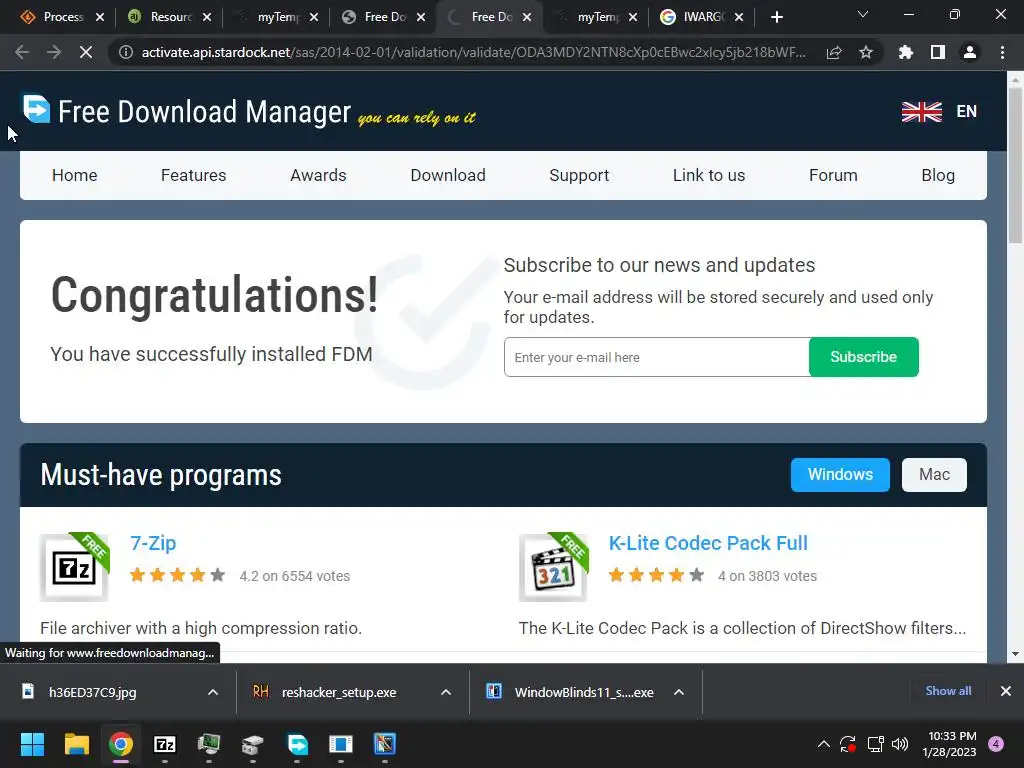Screen dimensions: 1024x768
Task: Open the Features navigation item
Action: (193, 175)
